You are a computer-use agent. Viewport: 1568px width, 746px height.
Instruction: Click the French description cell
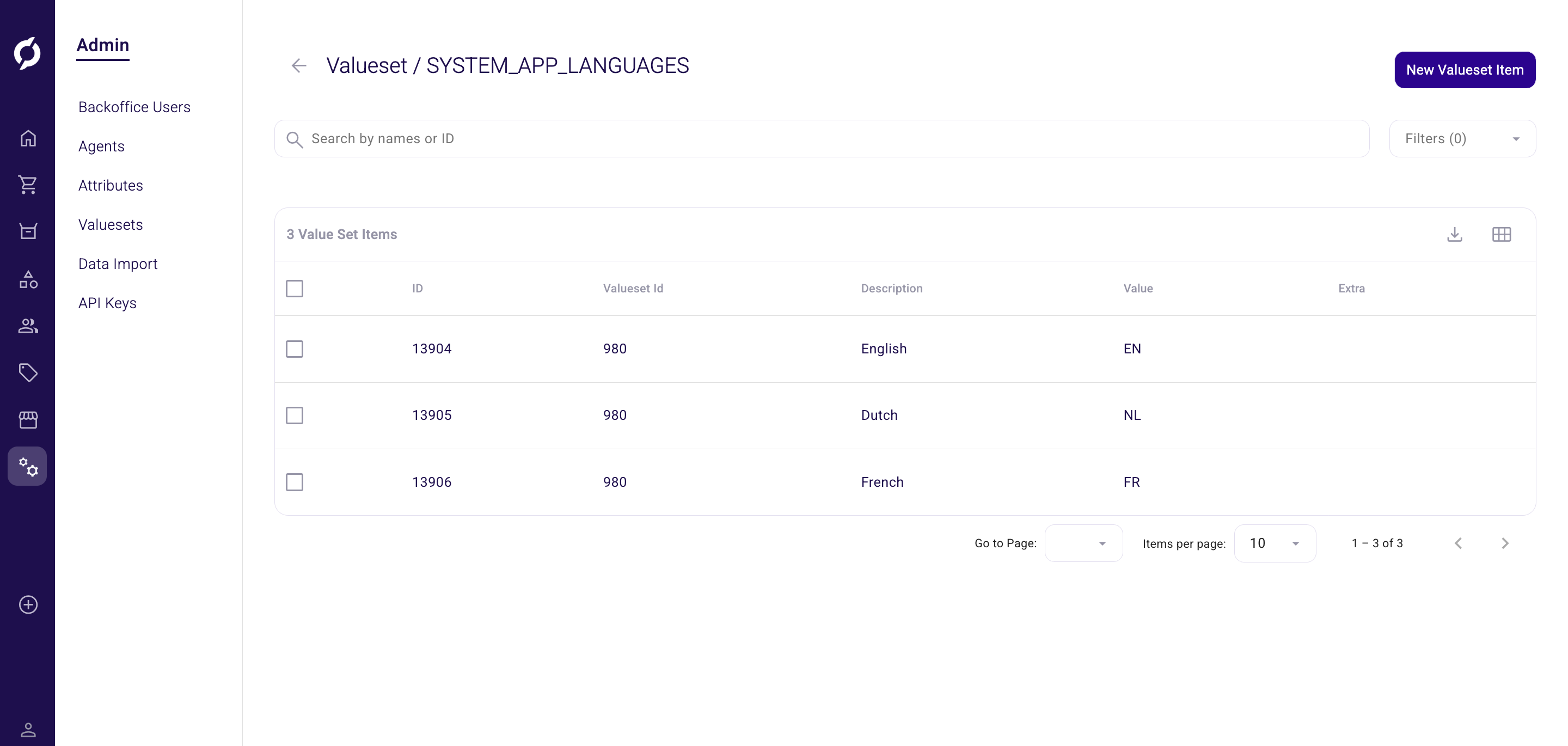coord(883,482)
